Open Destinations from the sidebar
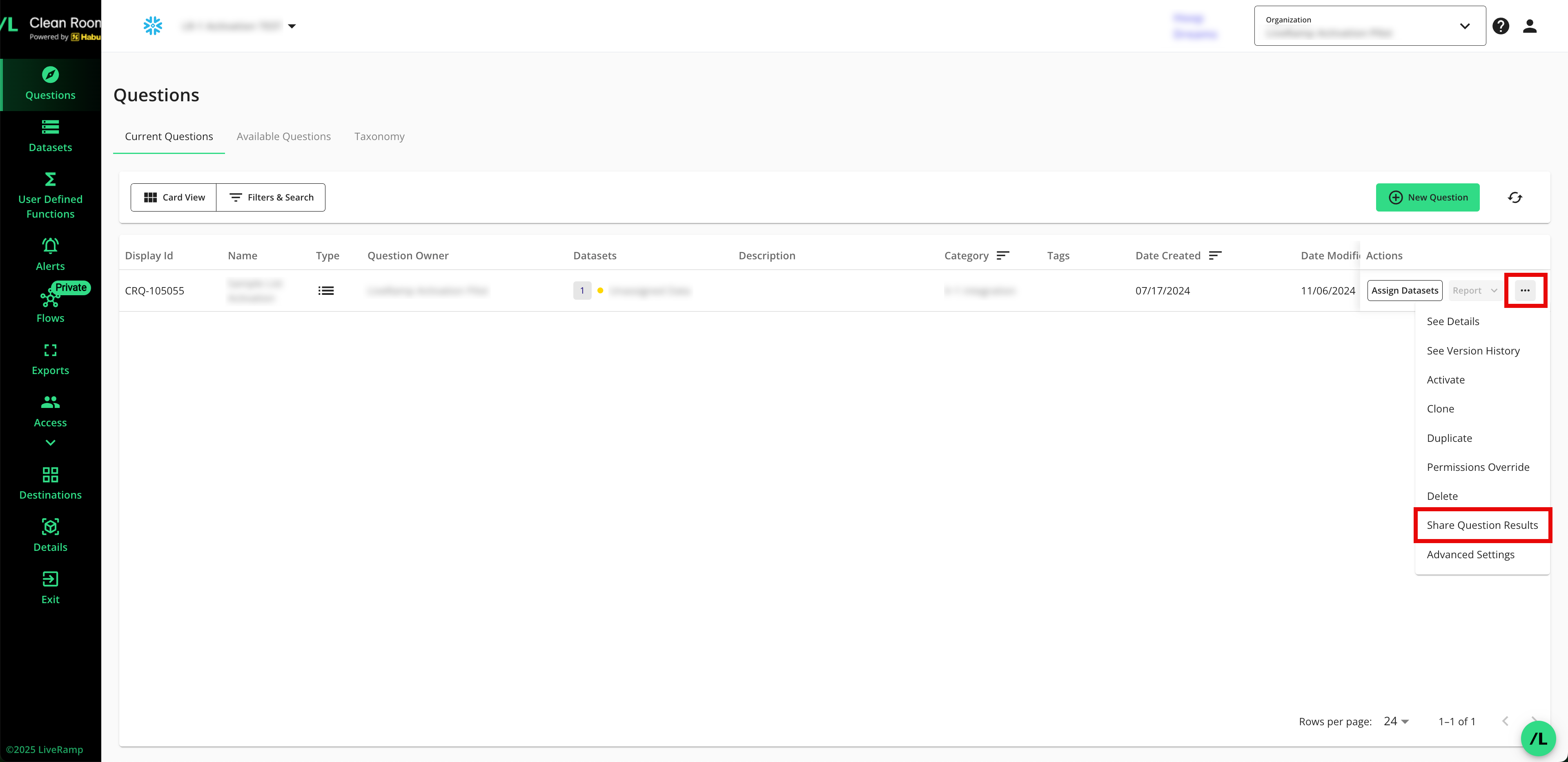Screen dimensions: 1568x762 (50, 483)
